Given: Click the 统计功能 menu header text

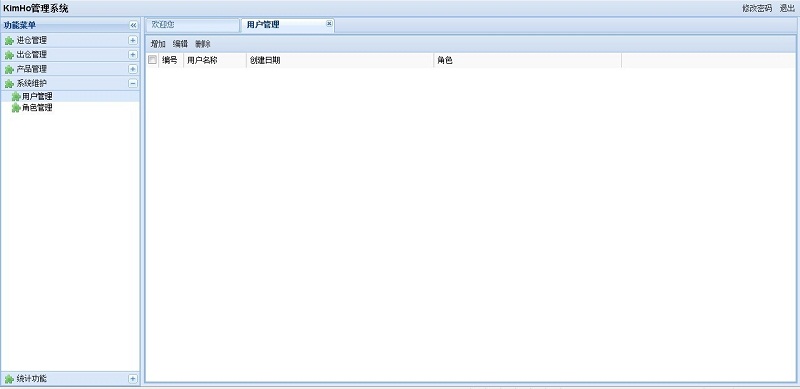Looking at the screenshot, I should pyautogui.click(x=32, y=379).
